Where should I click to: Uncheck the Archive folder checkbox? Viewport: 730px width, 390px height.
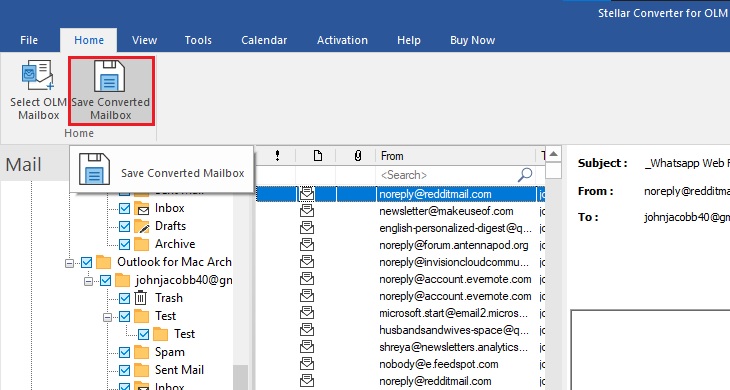coord(124,244)
